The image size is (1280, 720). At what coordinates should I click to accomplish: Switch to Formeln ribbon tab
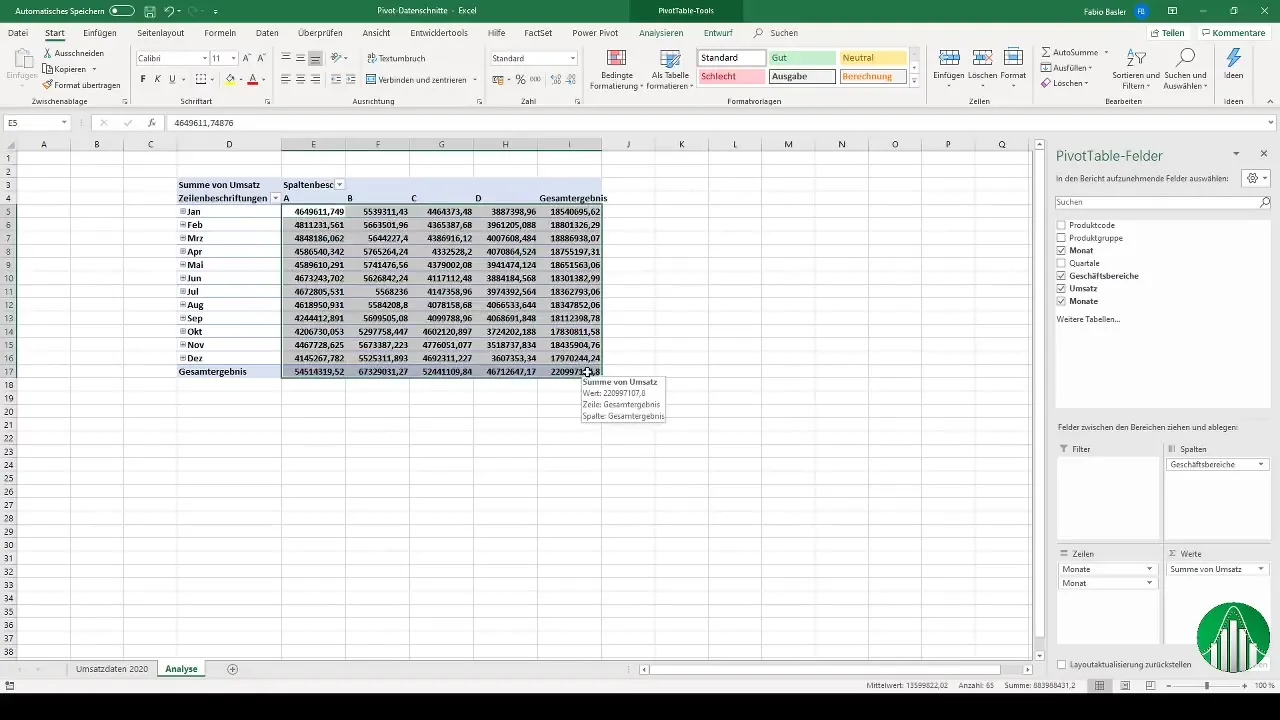[220, 33]
